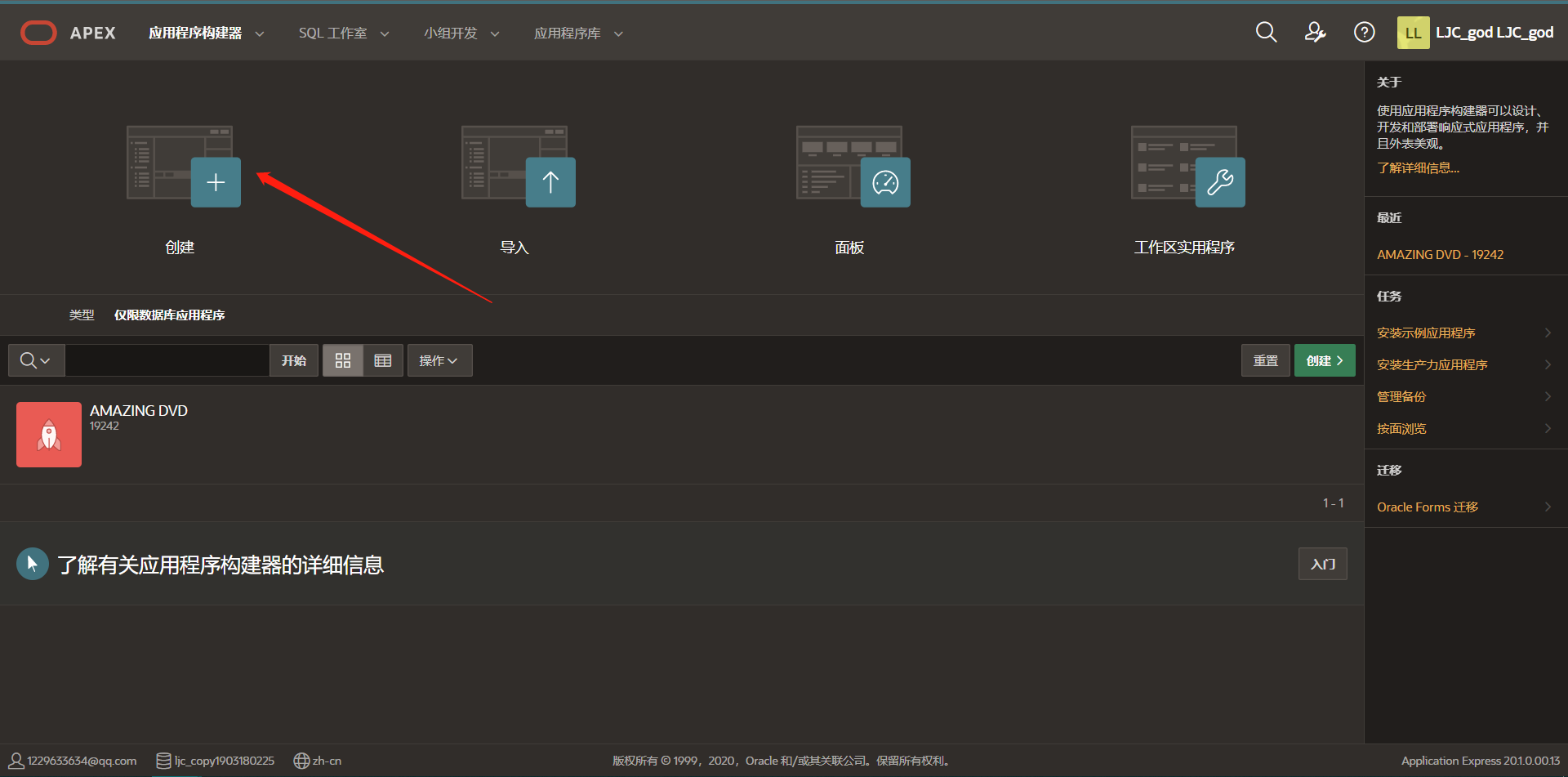Screen dimensions: 1568x777
Task: Click the 重置 reset button
Action: (1266, 360)
